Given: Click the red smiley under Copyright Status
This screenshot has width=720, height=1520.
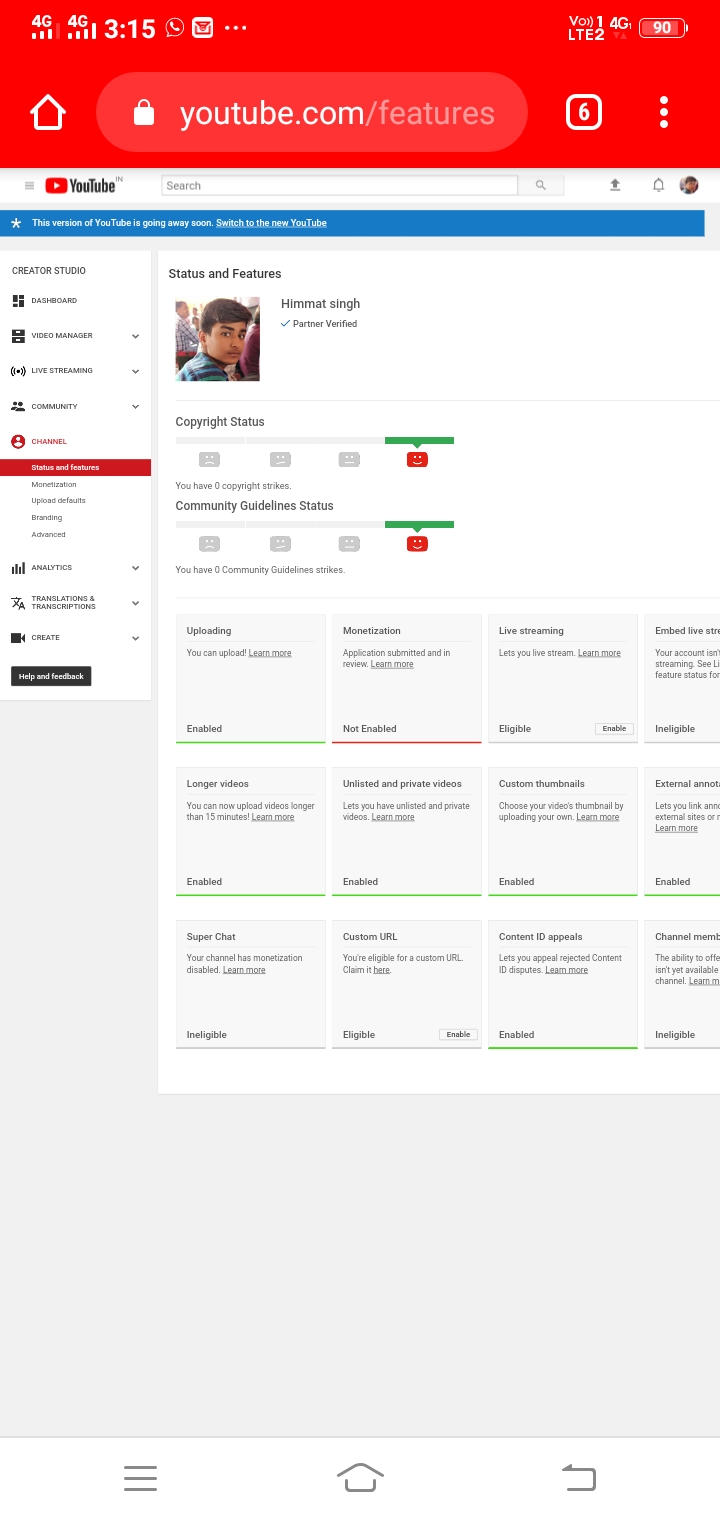Looking at the screenshot, I should tap(418, 459).
